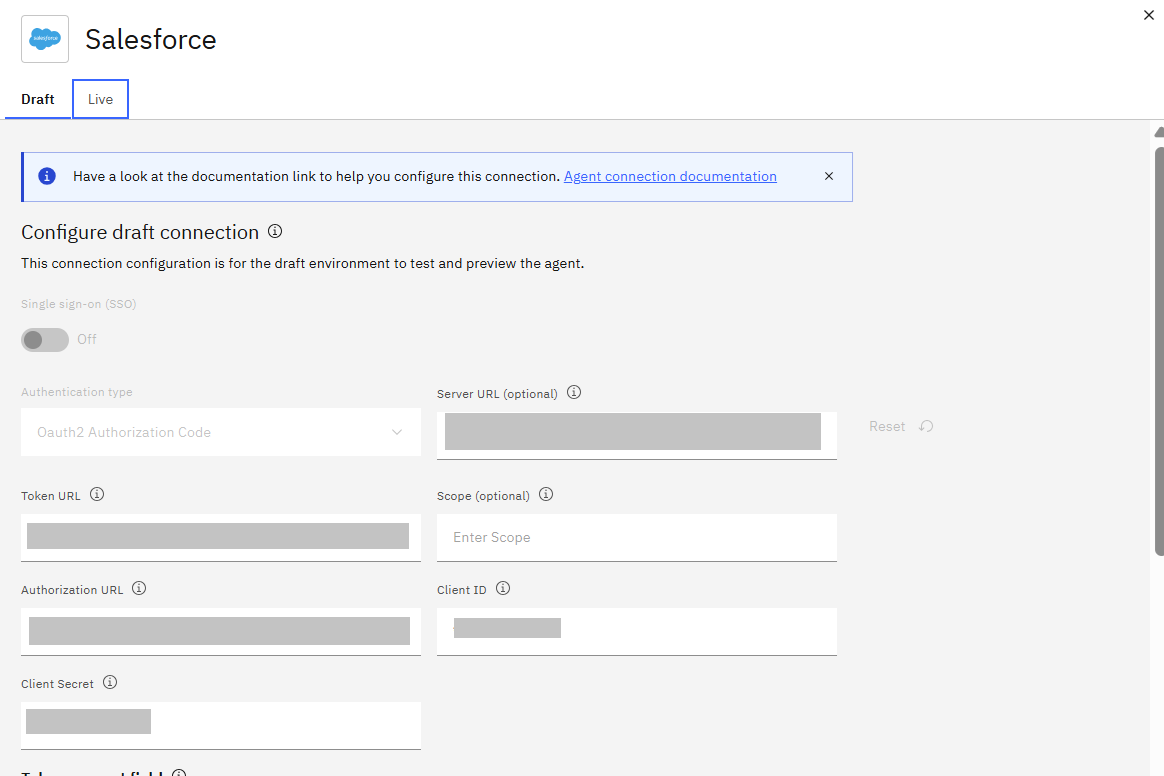This screenshot has height=776, width=1164.
Task: Switch to the Live tab
Action: click(x=100, y=99)
